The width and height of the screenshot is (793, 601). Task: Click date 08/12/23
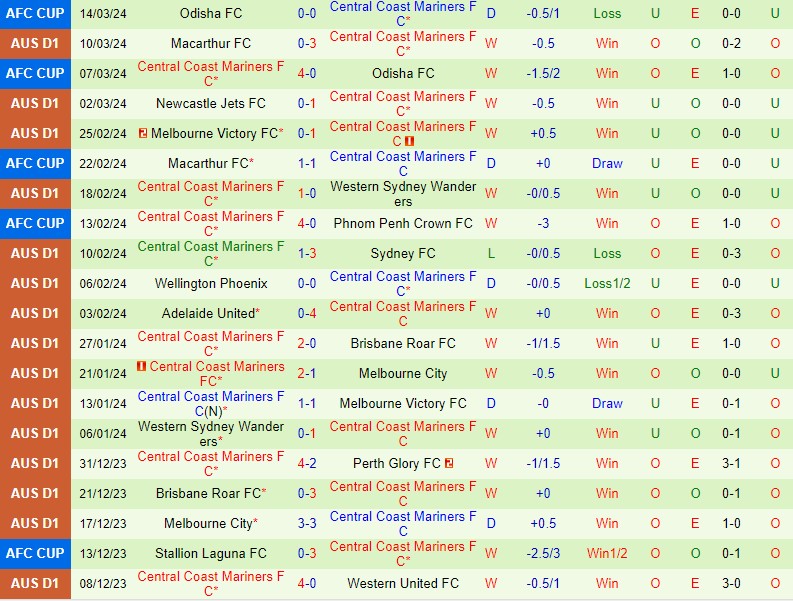point(103,584)
